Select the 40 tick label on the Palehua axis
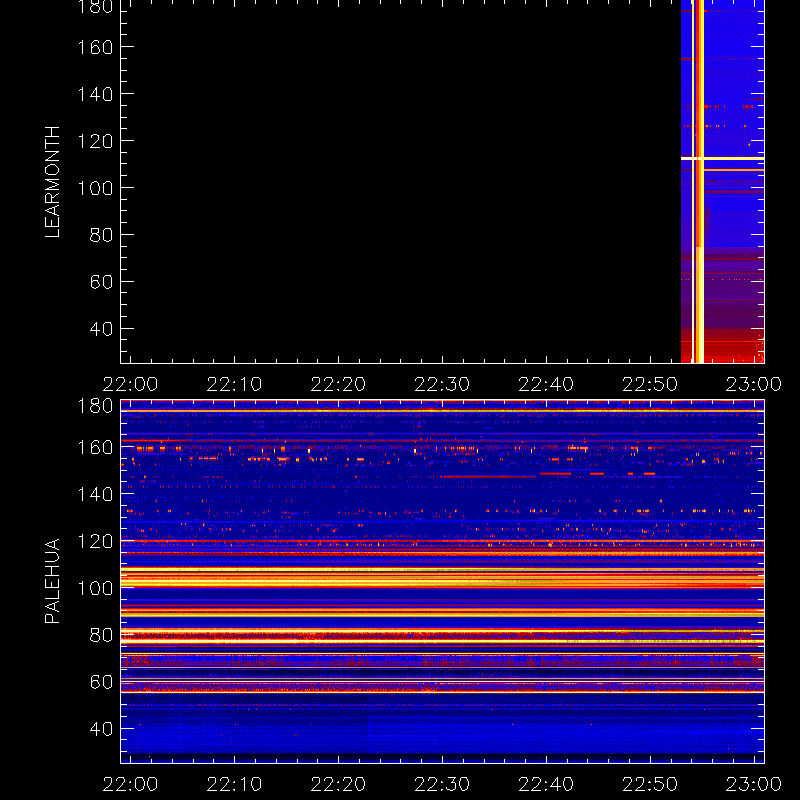The width and height of the screenshot is (800, 800). [101, 729]
